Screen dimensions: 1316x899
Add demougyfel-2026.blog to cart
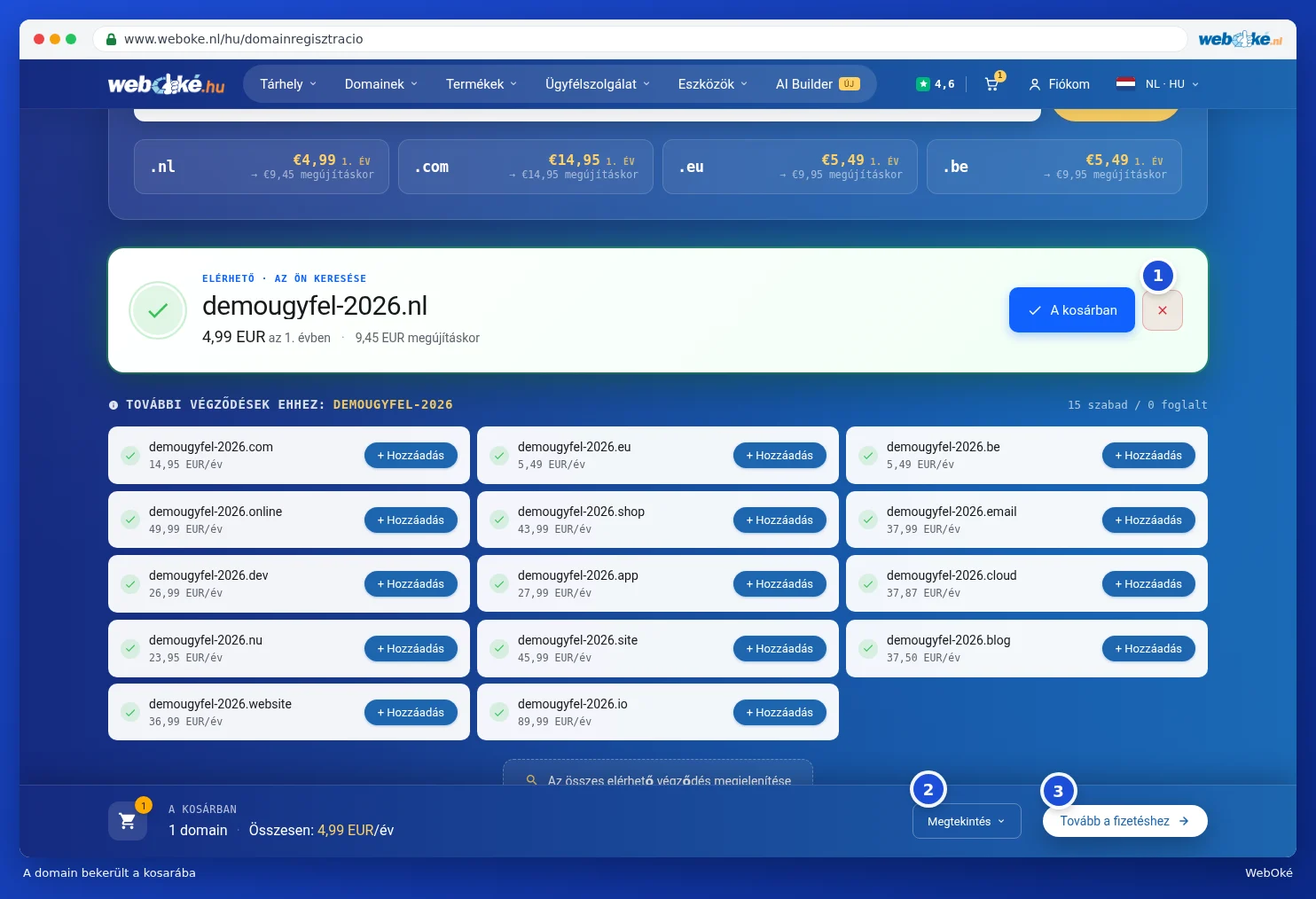pos(1148,649)
